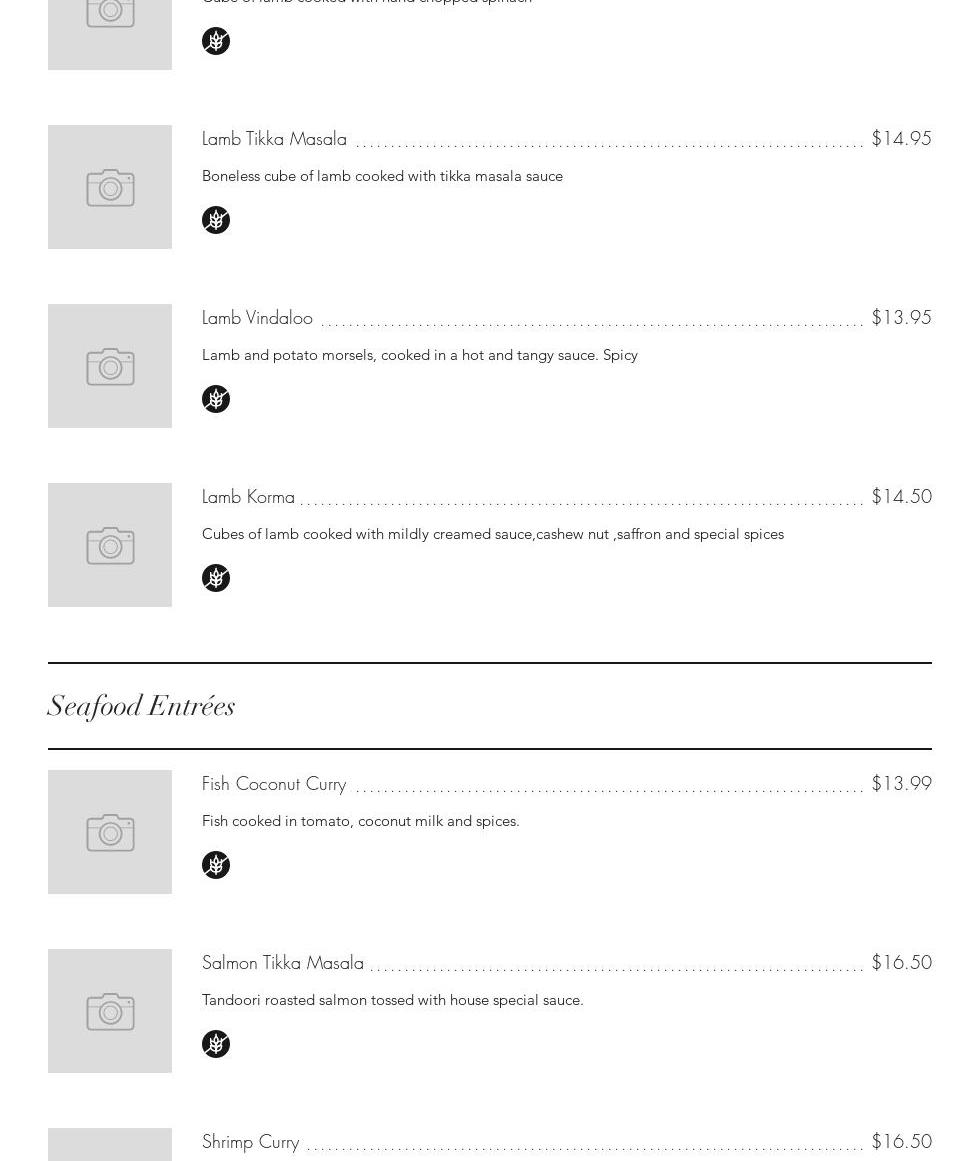This screenshot has height=1161, width=965.
Task: Select the Fish Coconut Curry title
Action: (x=274, y=784)
